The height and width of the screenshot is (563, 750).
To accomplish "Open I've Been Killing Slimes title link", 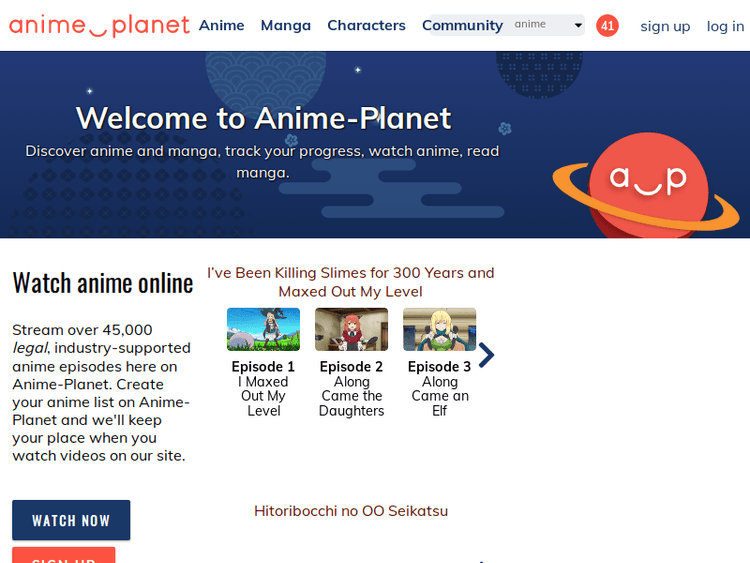I will pos(351,282).
